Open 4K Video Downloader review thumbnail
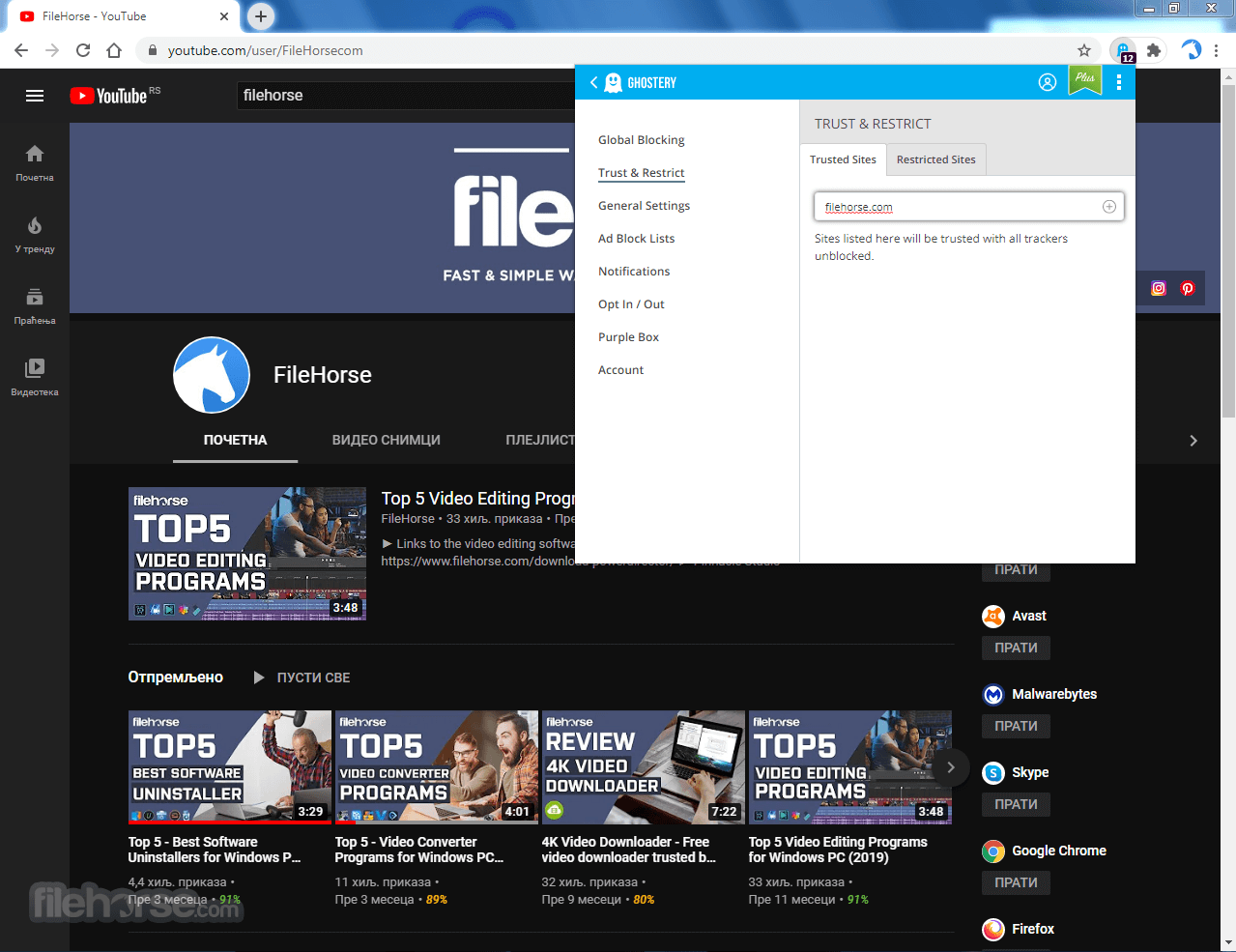 [x=643, y=767]
